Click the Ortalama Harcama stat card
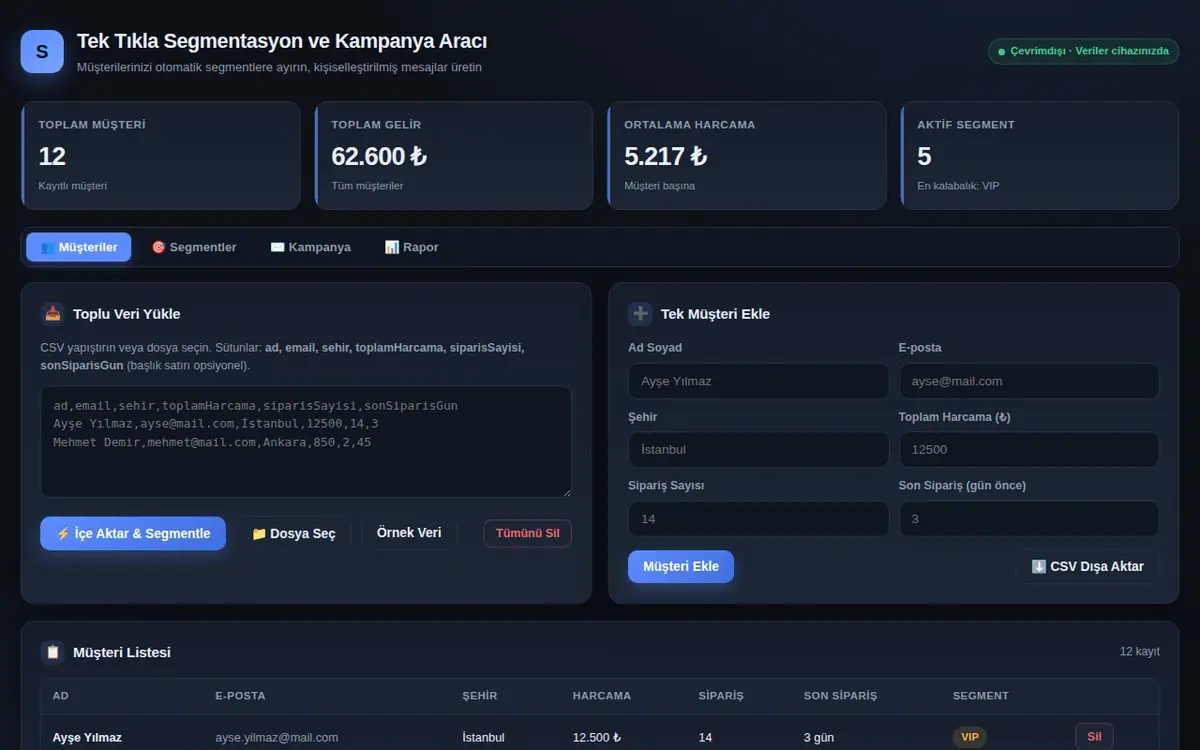 (x=746, y=155)
